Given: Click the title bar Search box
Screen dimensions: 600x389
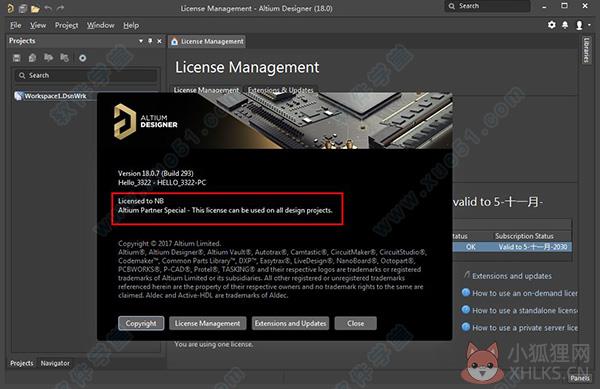Looking at the screenshot, I should 487,6.
